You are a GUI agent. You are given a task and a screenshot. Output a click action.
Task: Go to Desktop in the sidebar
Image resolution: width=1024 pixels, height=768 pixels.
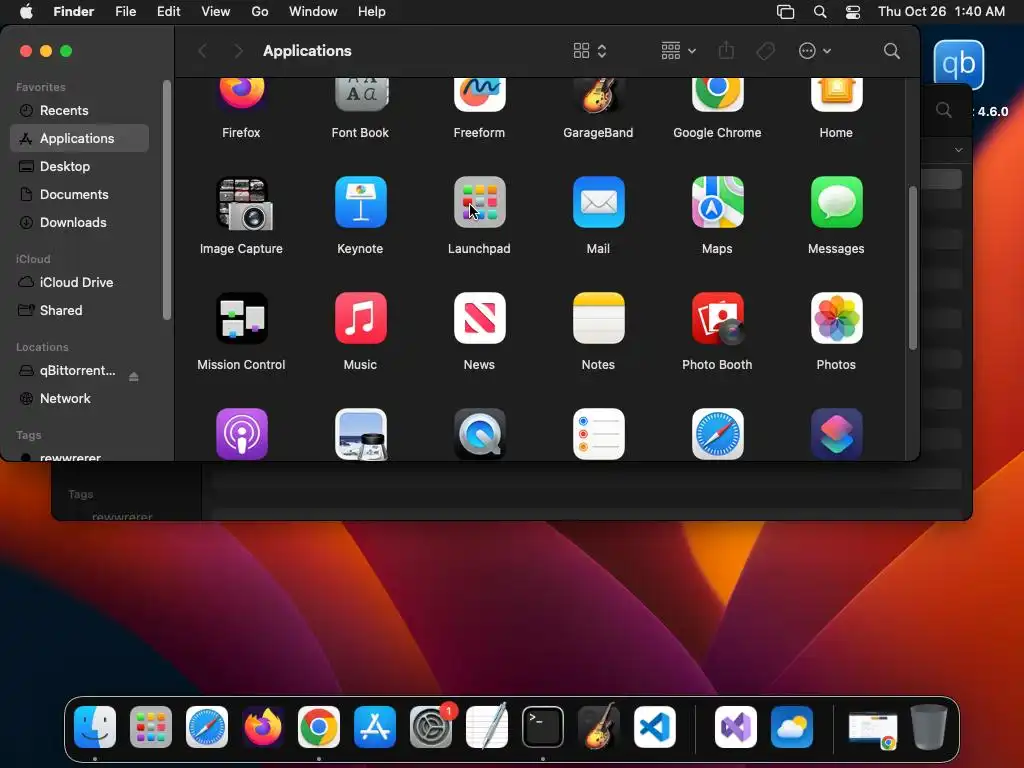[x=80, y=167]
